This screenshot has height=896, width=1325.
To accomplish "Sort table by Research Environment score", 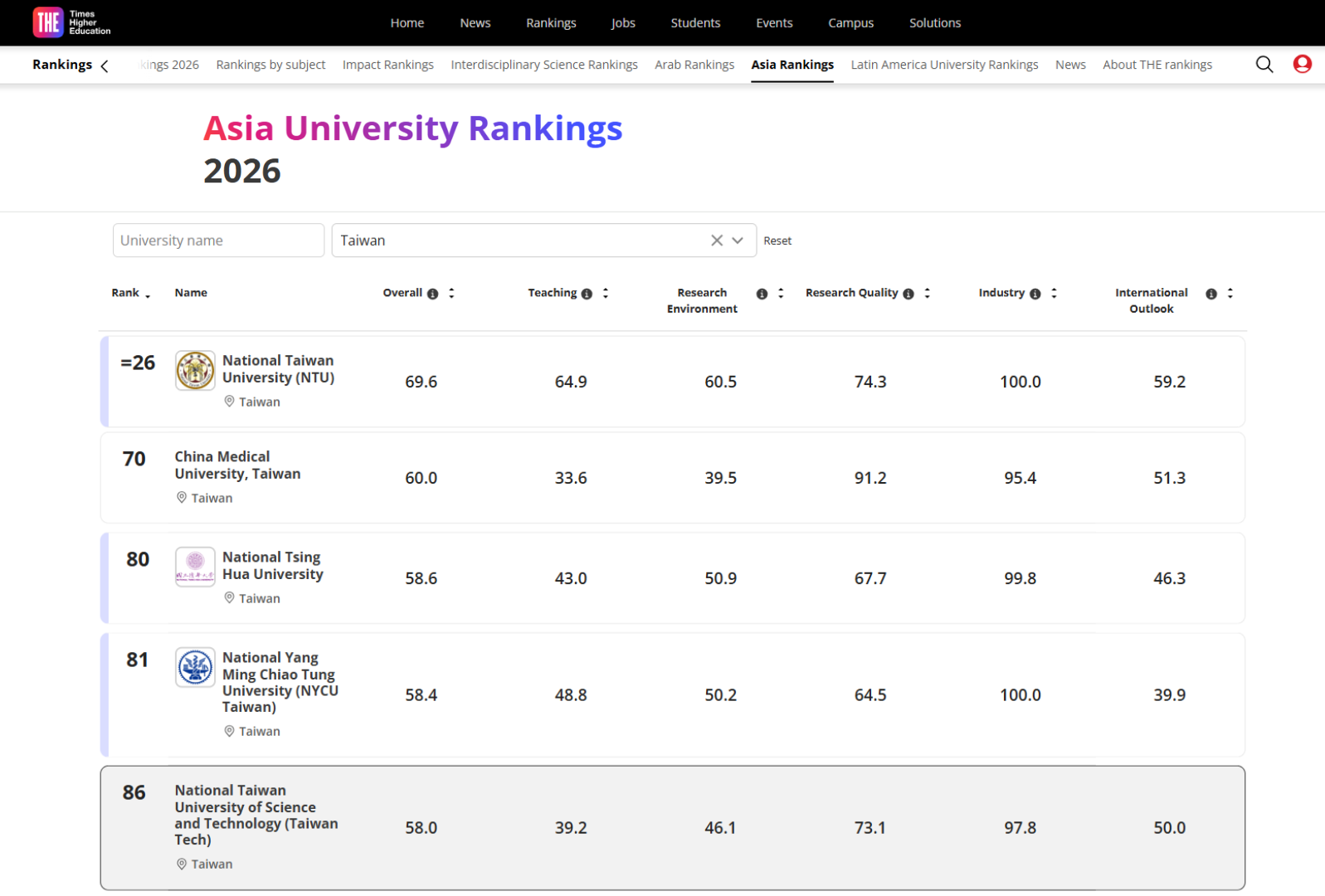I will tap(781, 293).
